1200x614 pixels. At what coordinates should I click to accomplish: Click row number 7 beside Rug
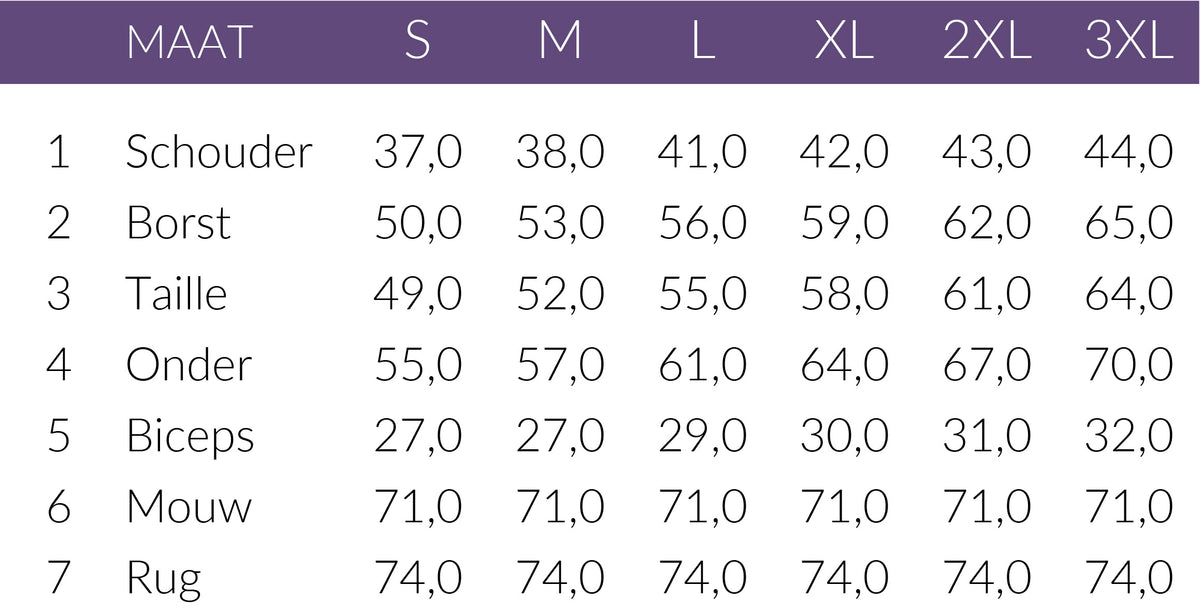coord(59,579)
